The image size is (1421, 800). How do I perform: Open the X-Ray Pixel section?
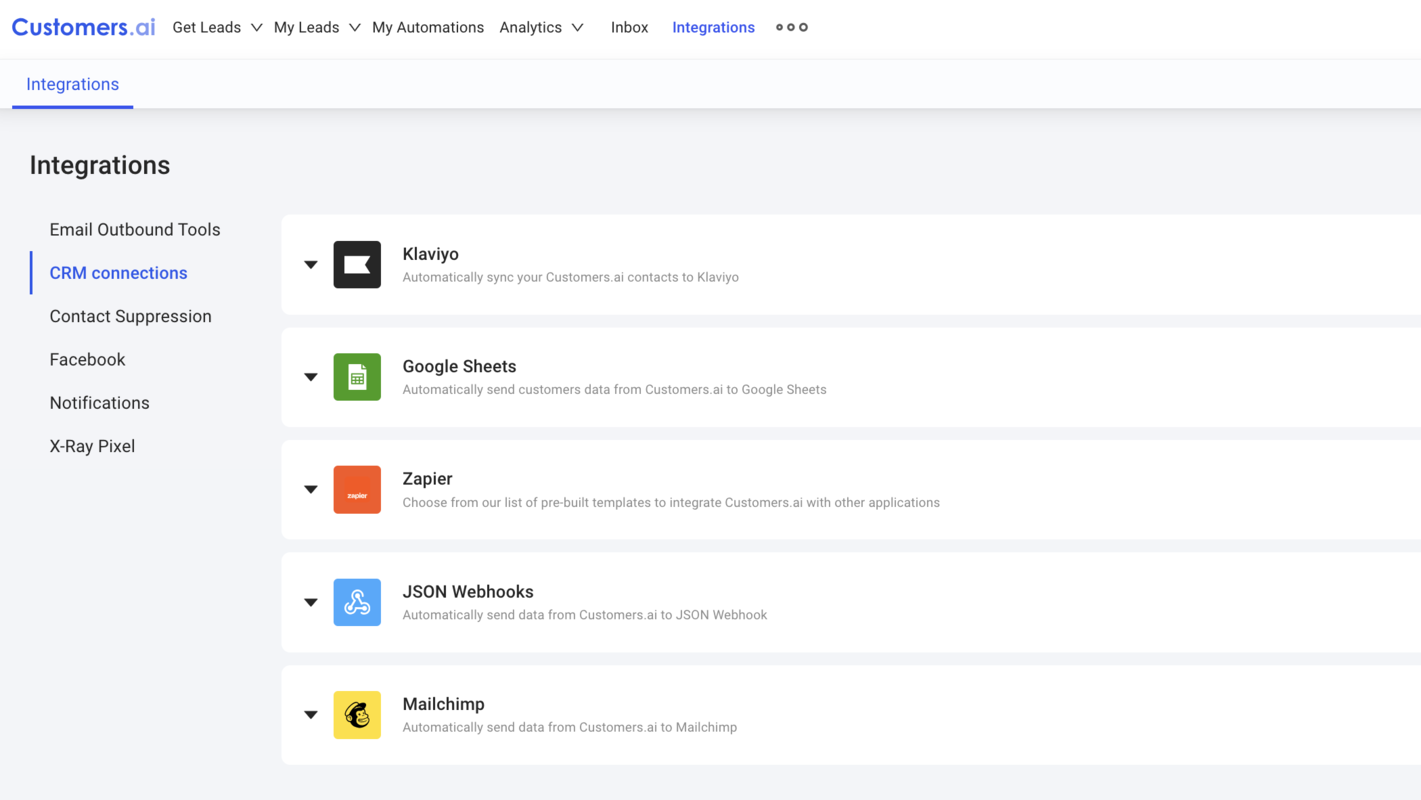pyautogui.click(x=92, y=446)
